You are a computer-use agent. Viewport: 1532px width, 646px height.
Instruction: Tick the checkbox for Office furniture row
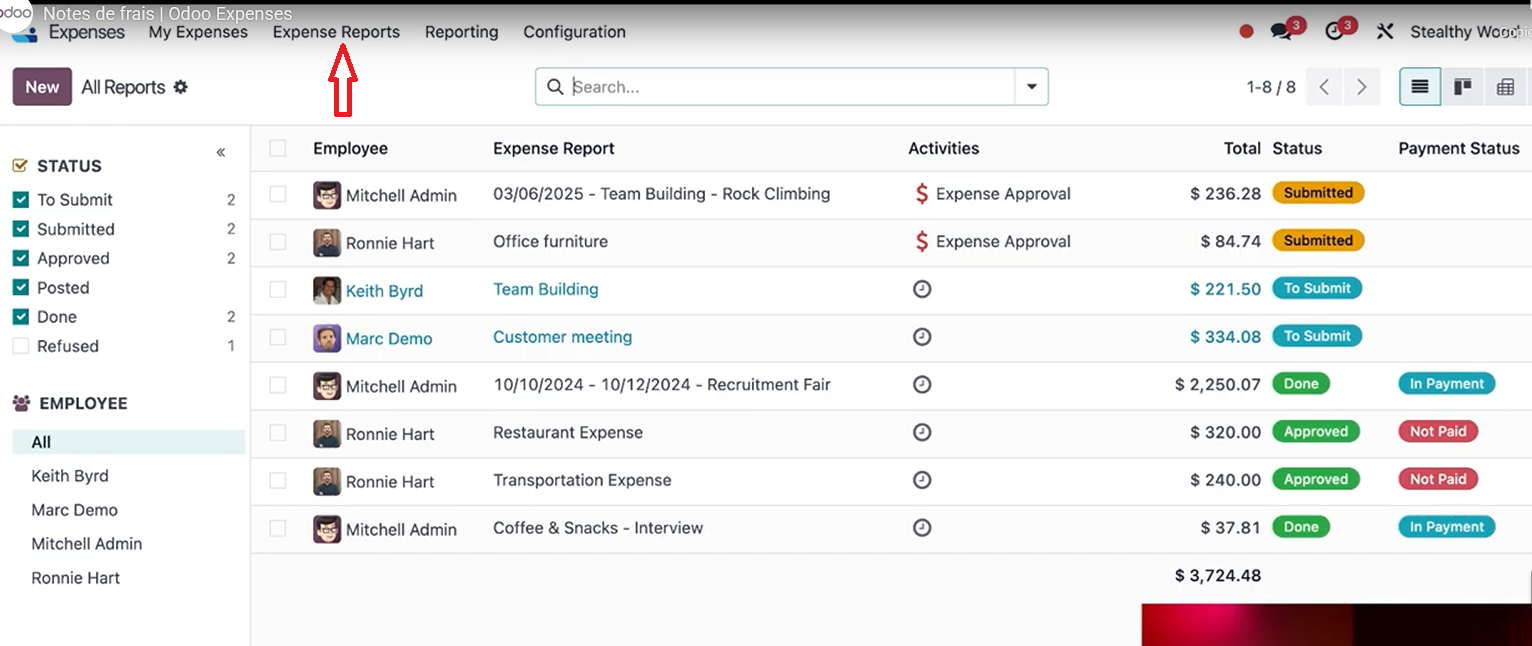278,242
